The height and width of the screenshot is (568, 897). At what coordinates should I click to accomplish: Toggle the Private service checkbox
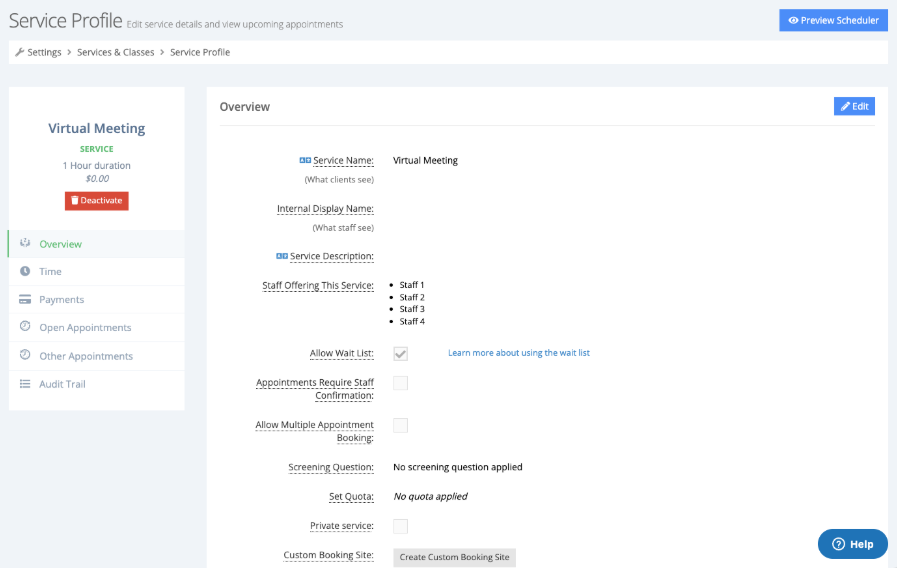pos(400,526)
